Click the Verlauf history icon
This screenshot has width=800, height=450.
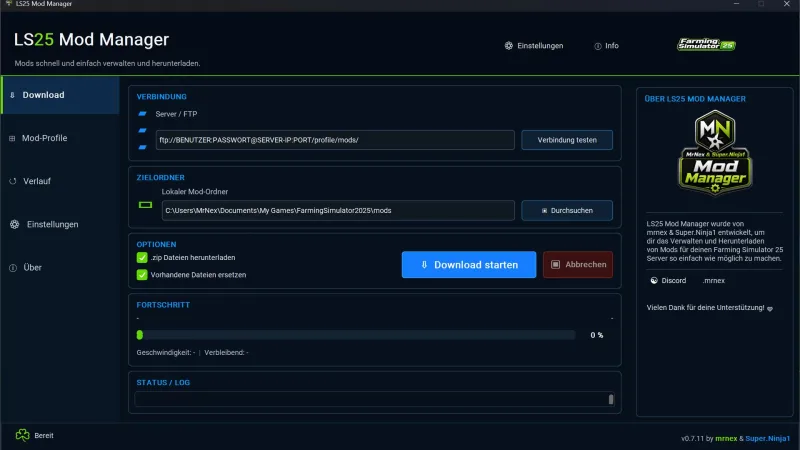(x=13, y=181)
